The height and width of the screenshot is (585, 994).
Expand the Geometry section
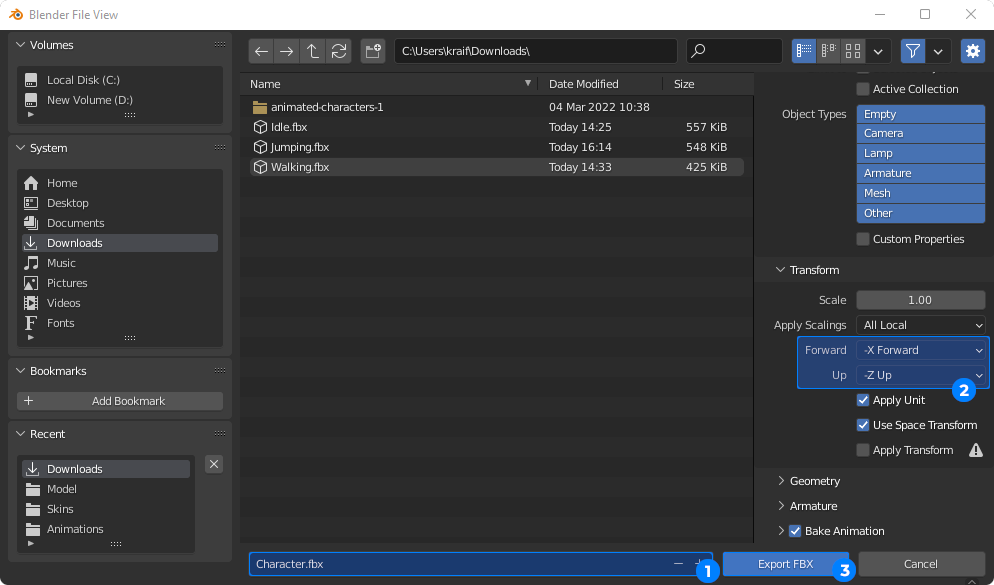(781, 481)
